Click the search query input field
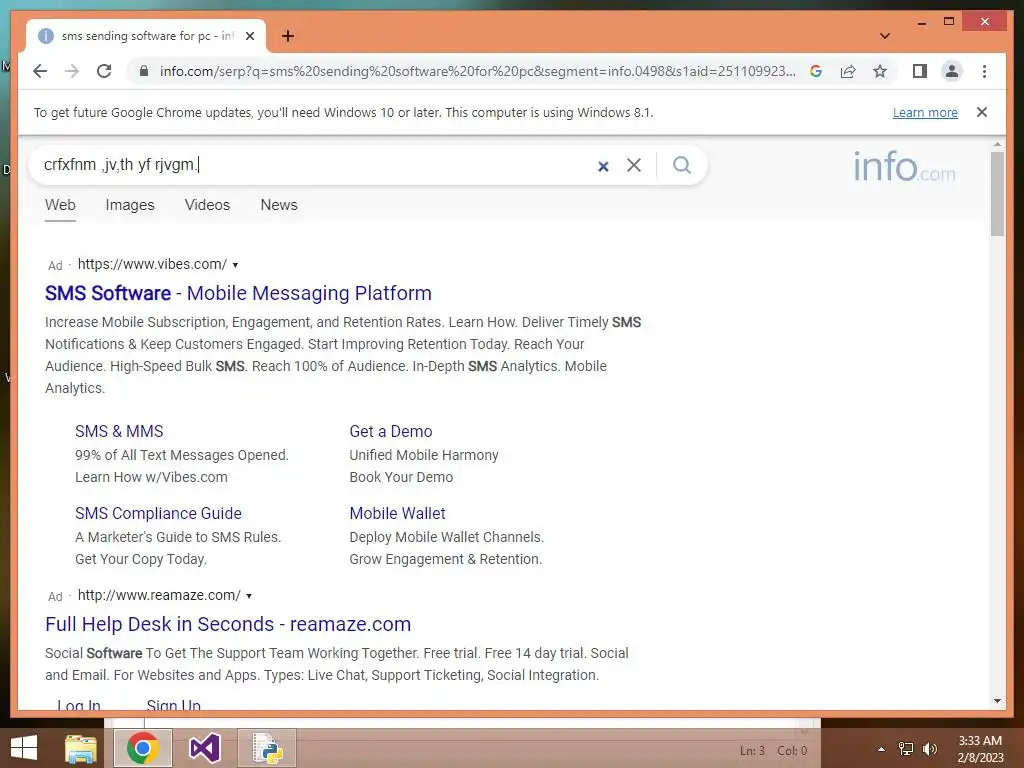1024x768 pixels. coord(313,165)
